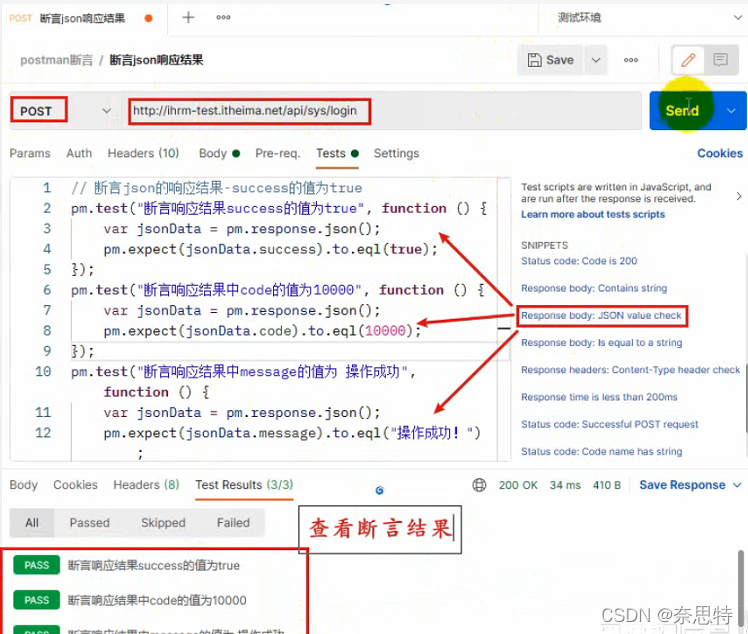The image size is (748, 634).
Task: Open tab options three-dot menu beside plus
Action: [x=223, y=18]
